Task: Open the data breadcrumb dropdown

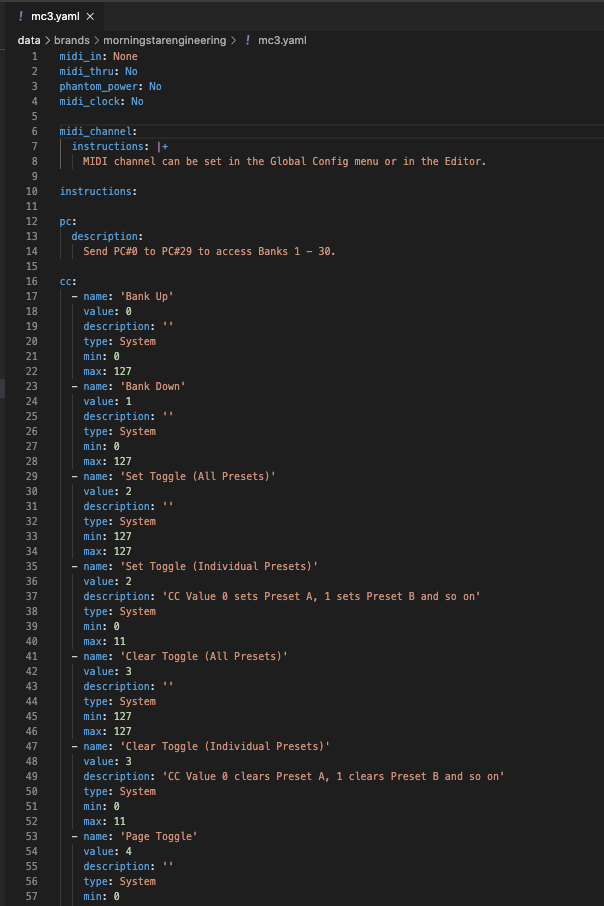Action: tap(28, 41)
